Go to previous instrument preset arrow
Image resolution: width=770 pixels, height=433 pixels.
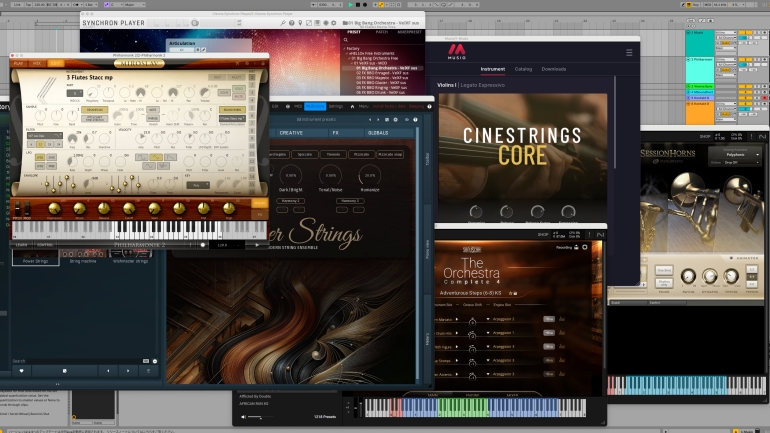(x=370, y=119)
